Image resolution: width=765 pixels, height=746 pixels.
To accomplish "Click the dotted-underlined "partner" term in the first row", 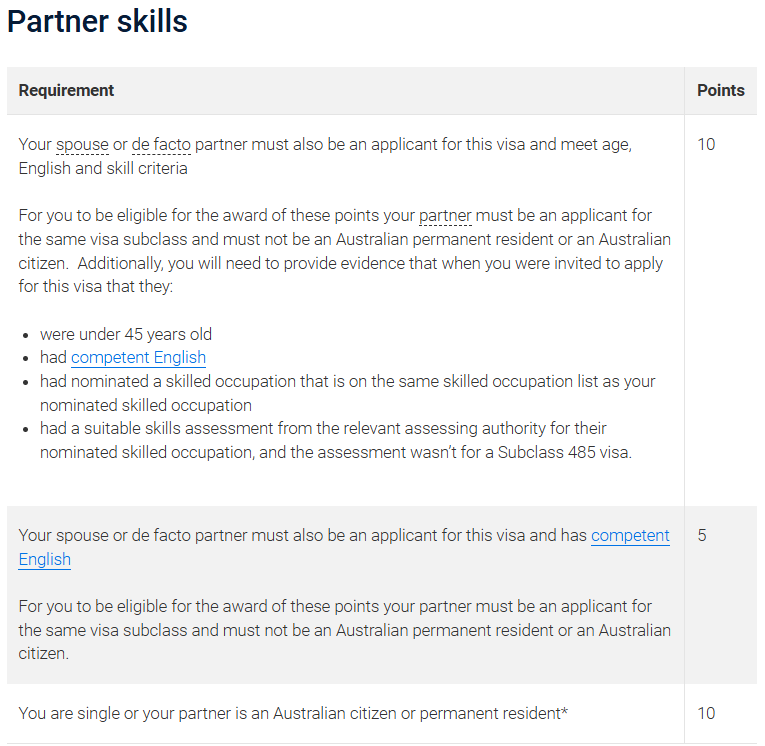I will 445,216.
